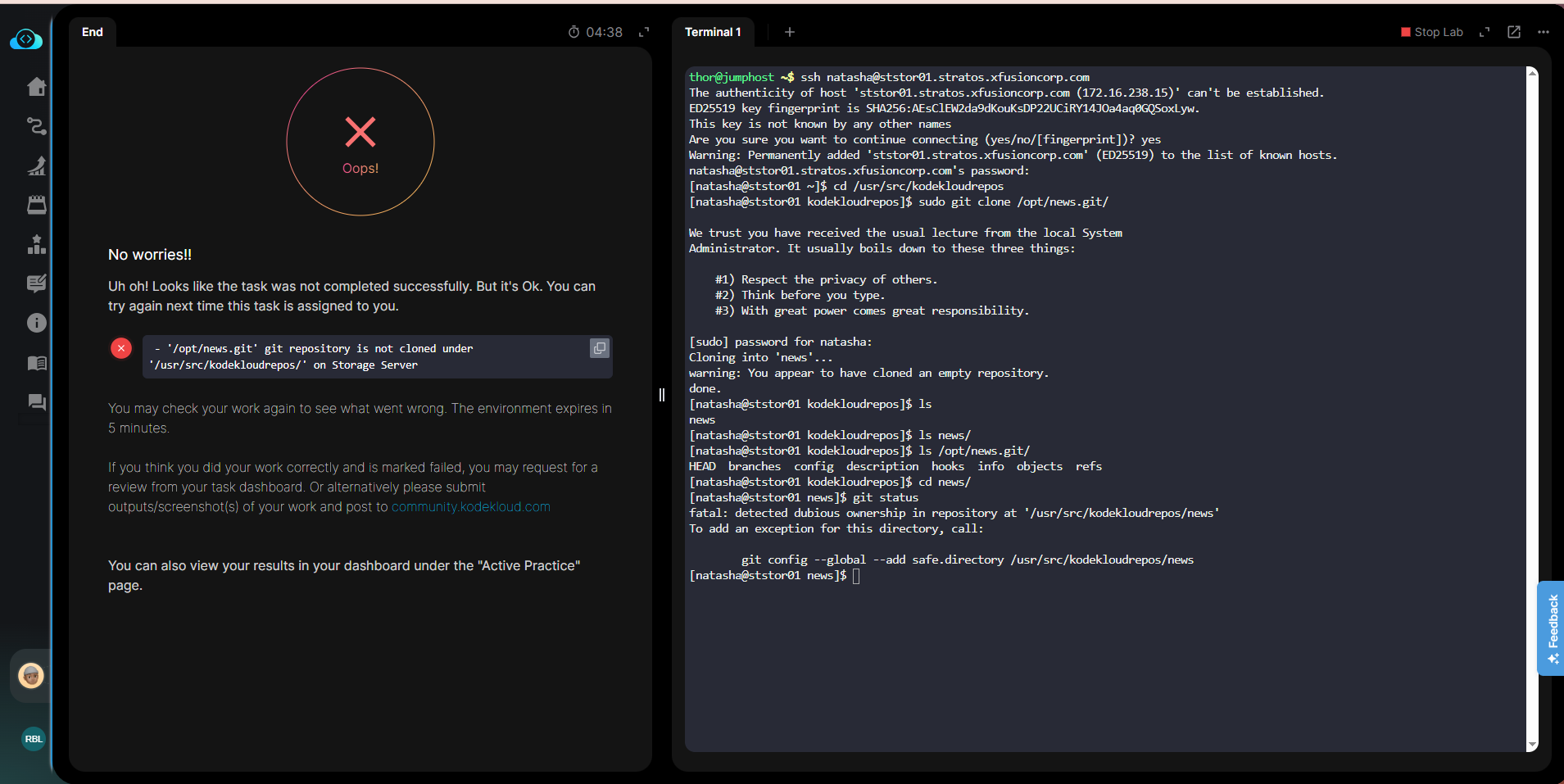Expand the task panel to fullscreen
This screenshot has width=1564, height=784.
click(x=644, y=32)
